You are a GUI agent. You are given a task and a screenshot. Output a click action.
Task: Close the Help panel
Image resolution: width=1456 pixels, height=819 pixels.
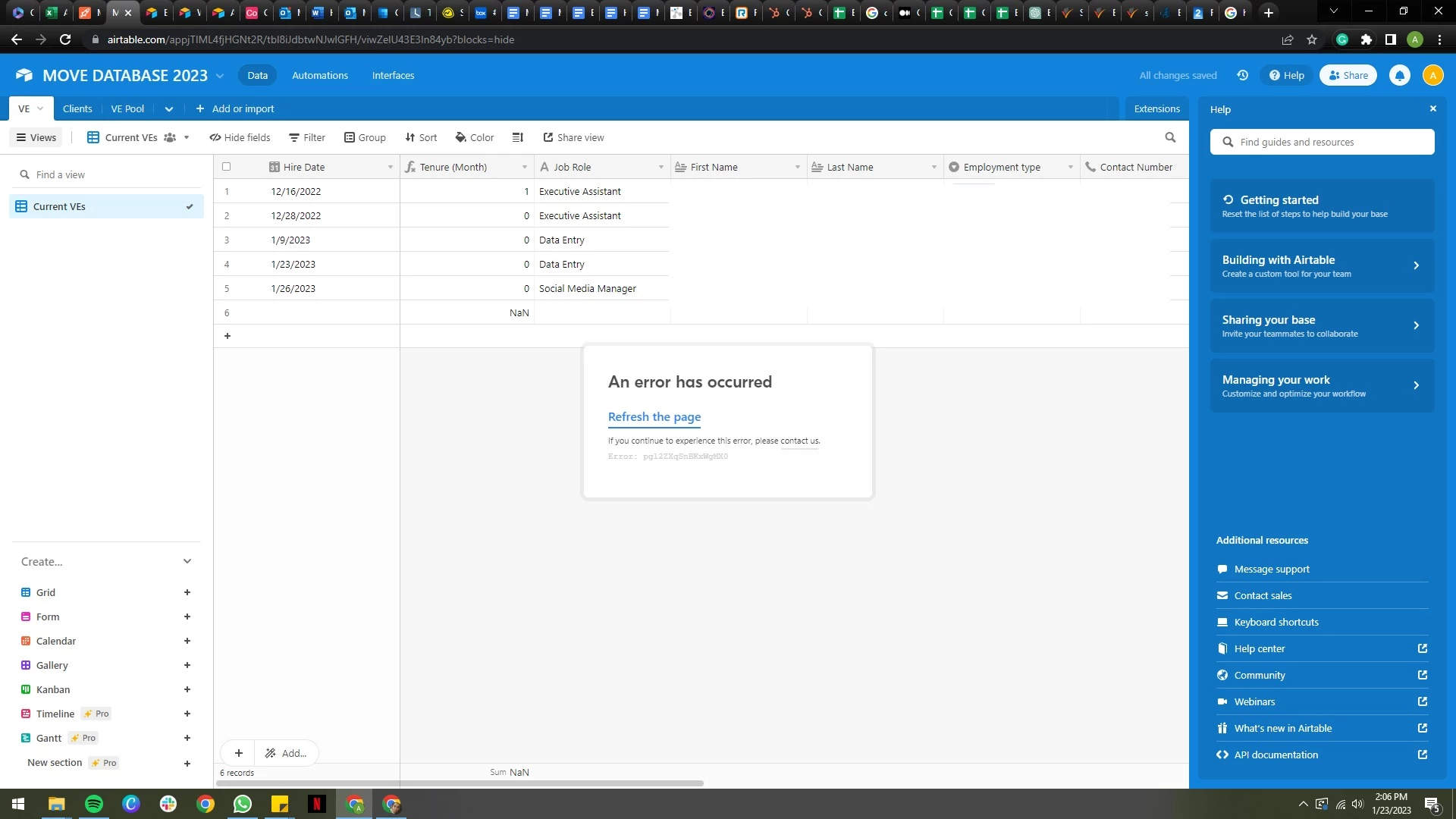(1432, 109)
